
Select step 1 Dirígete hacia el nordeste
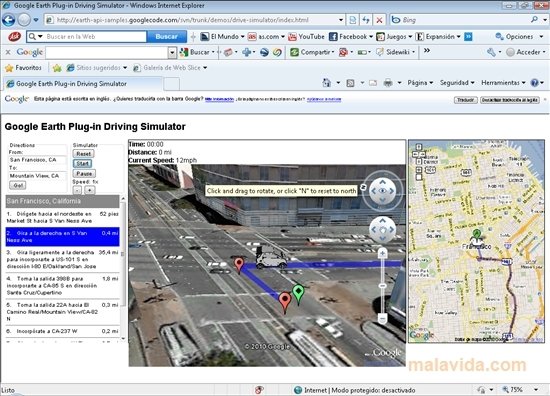[x=62, y=217]
